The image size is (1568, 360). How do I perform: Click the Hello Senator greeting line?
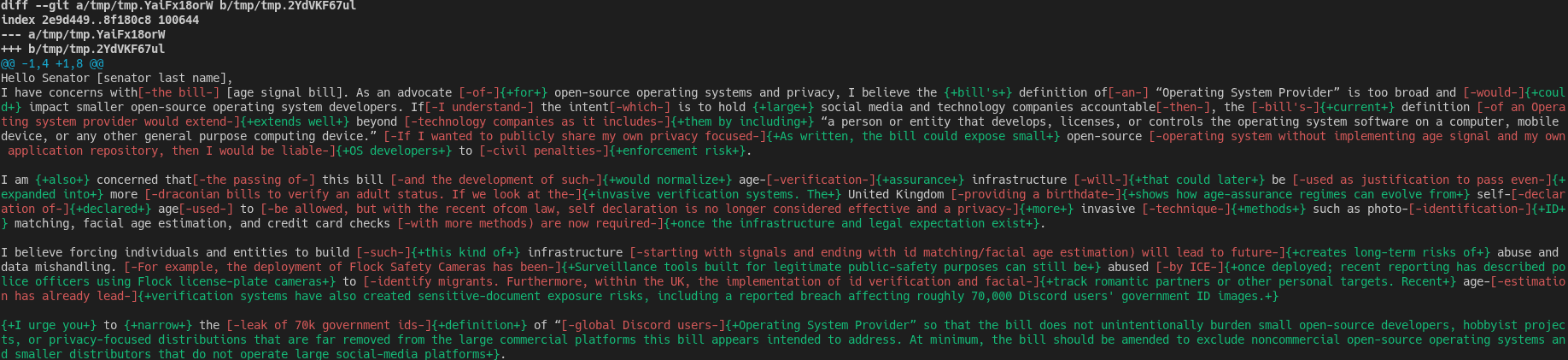click(117, 78)
